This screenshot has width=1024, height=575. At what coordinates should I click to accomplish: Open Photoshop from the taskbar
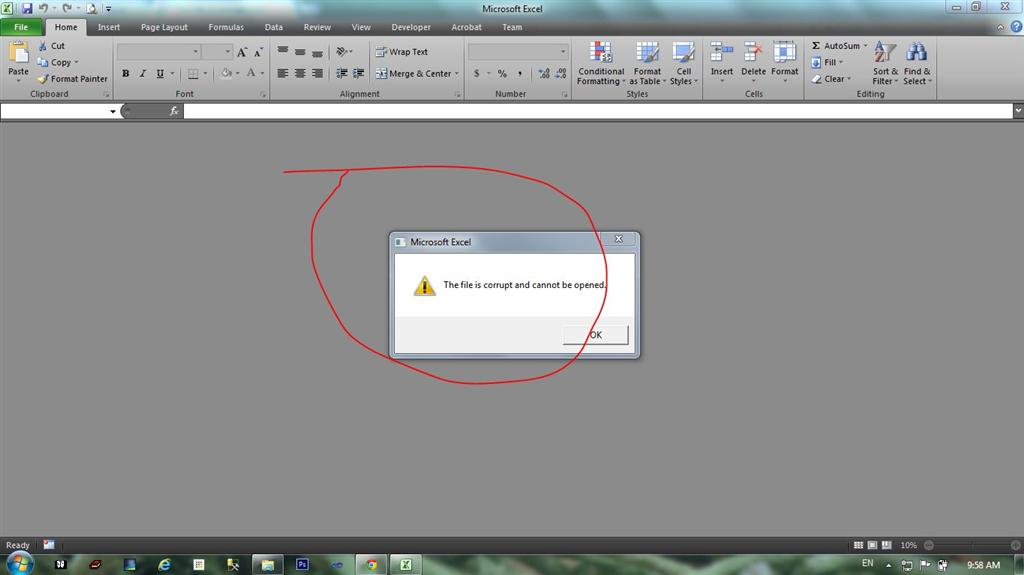click(x=302, y=565)
